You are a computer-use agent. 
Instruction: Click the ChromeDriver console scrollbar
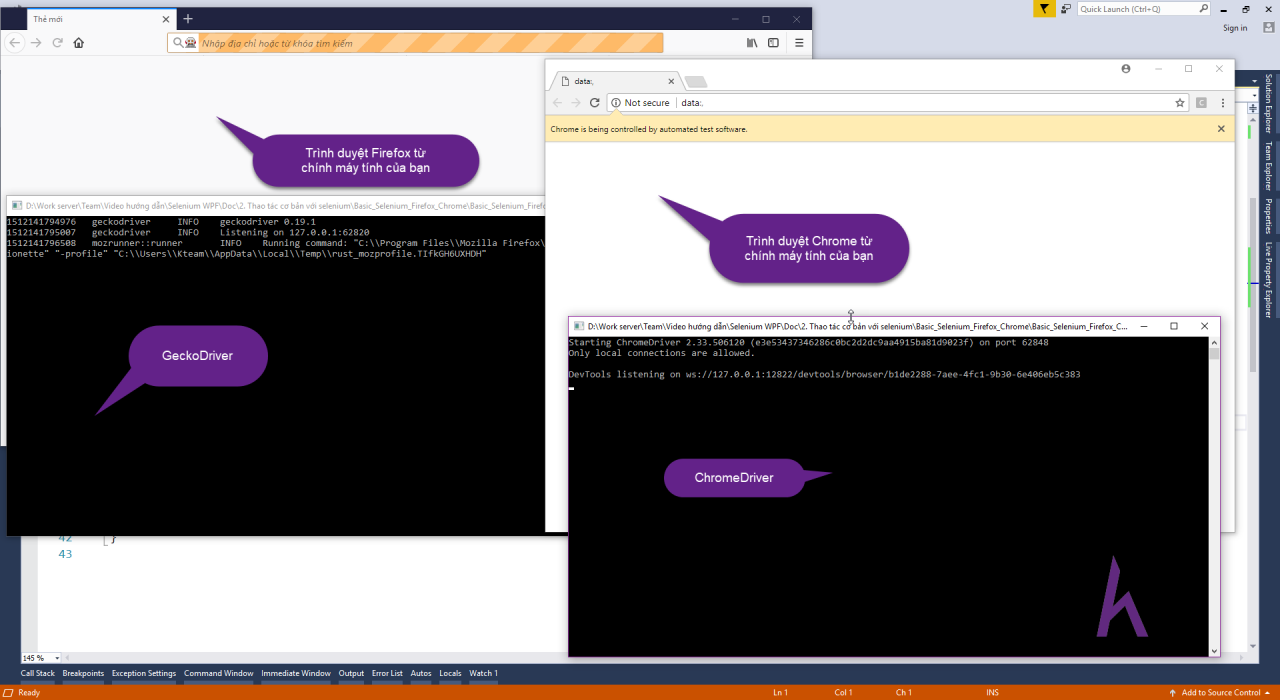tap(1214, 496)
